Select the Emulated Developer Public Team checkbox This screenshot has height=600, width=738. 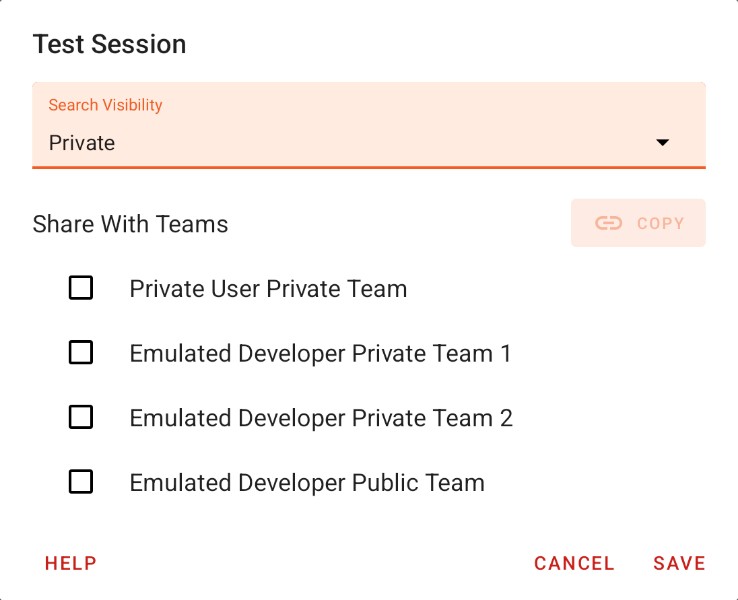click(x=80, y=481)
